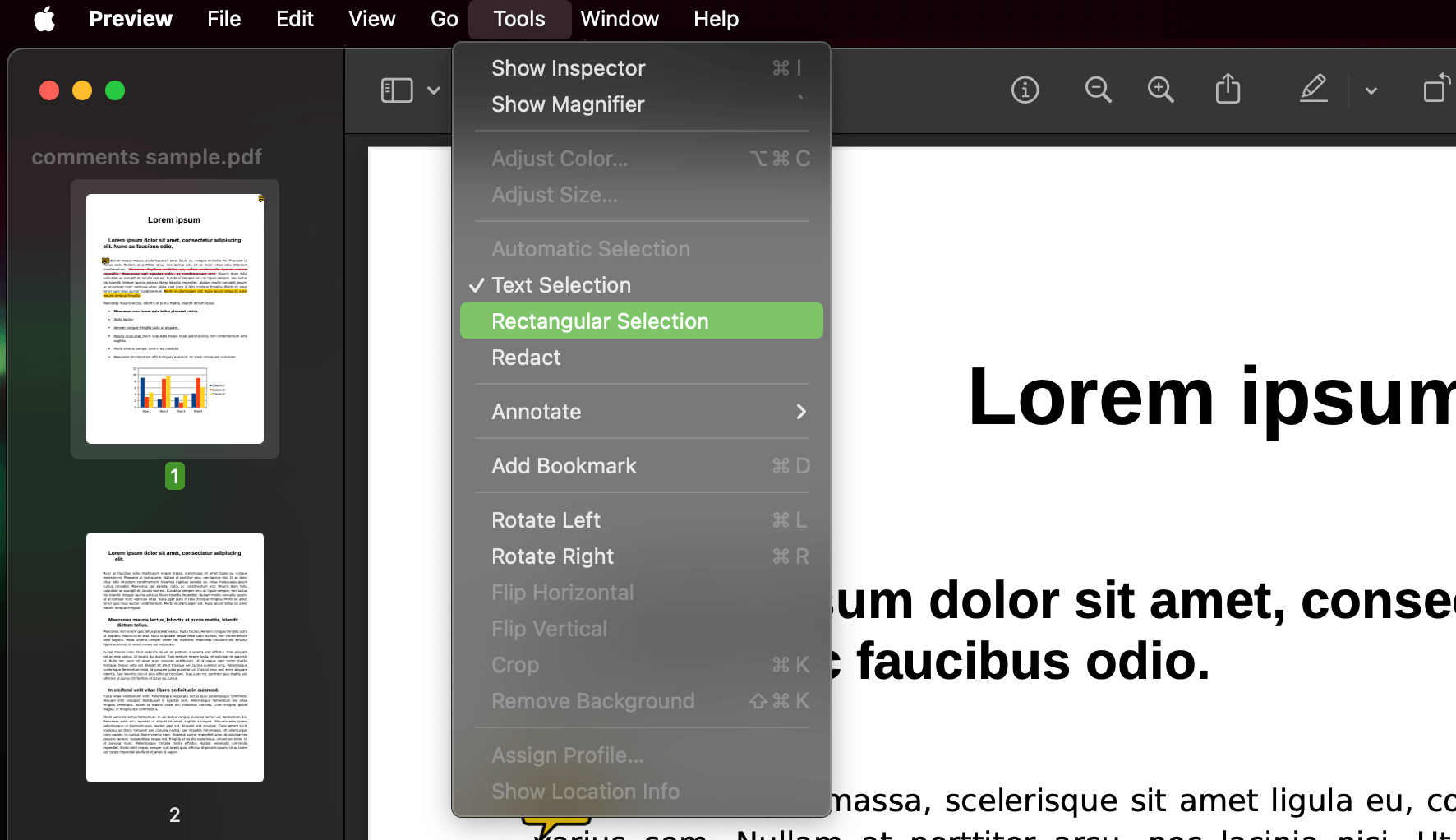Viewport: 1456px width, 840px height.
Task: Open the Window menu
Action: coord(620,19)
